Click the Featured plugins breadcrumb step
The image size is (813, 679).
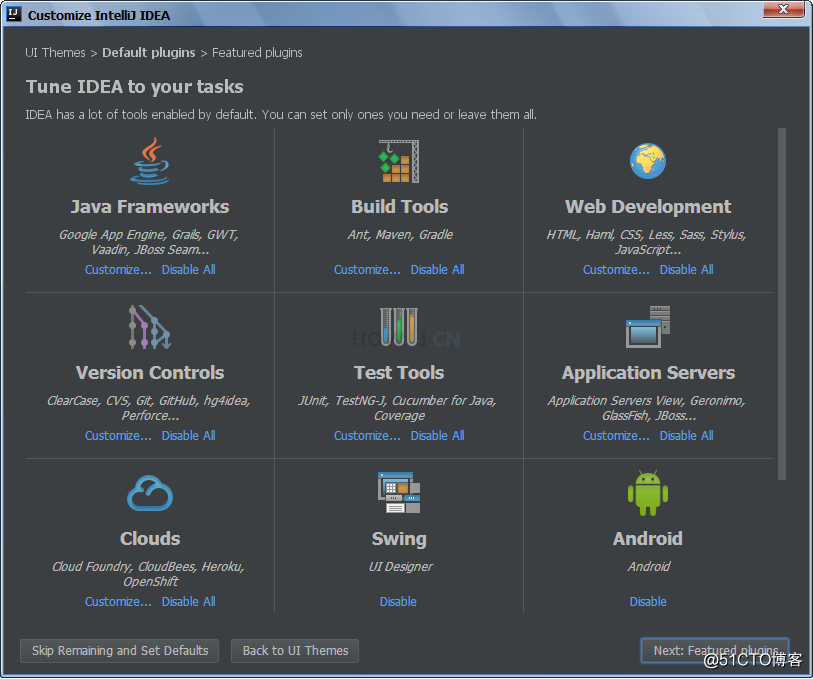pyautogui.click(x=257, y=53)
